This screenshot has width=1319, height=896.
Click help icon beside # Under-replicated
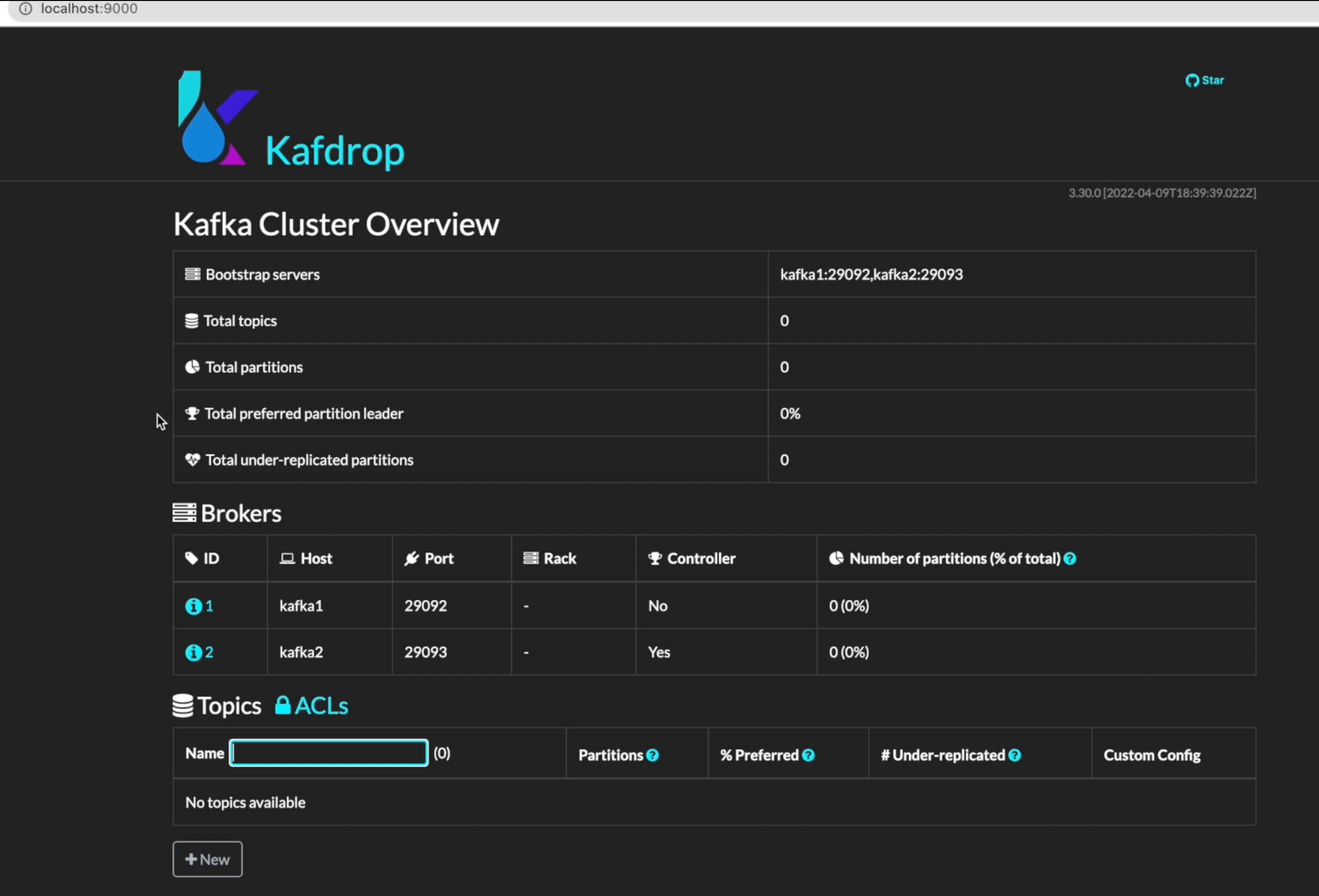(1015, 755)
